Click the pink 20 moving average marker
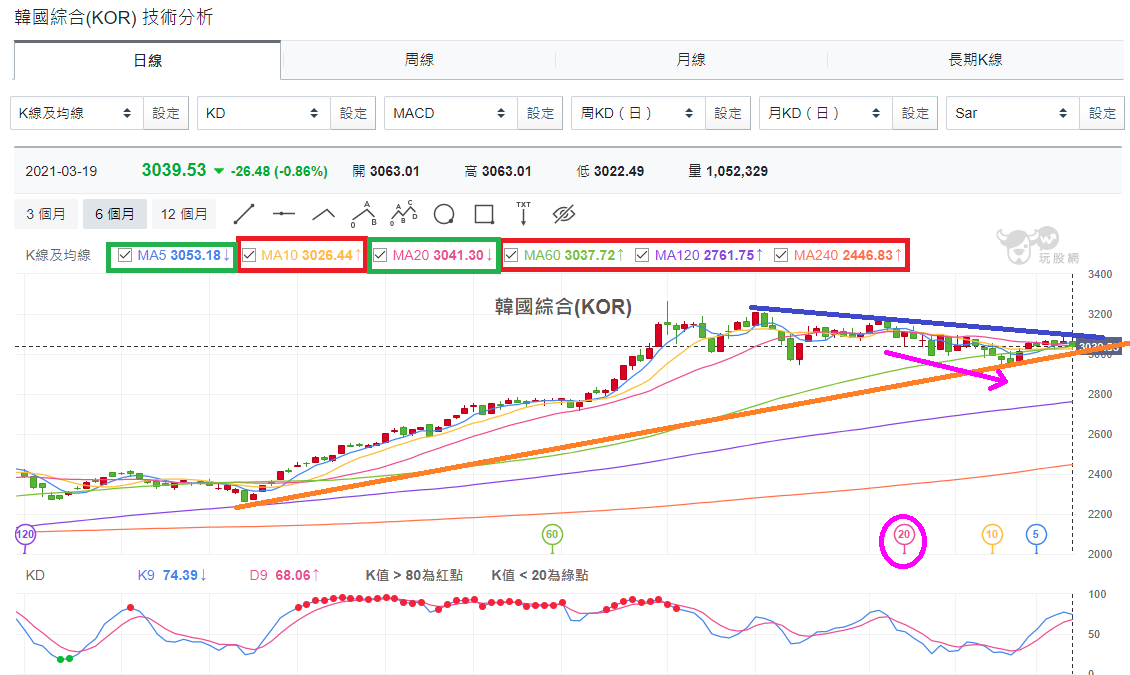 [x=904, y=535]
